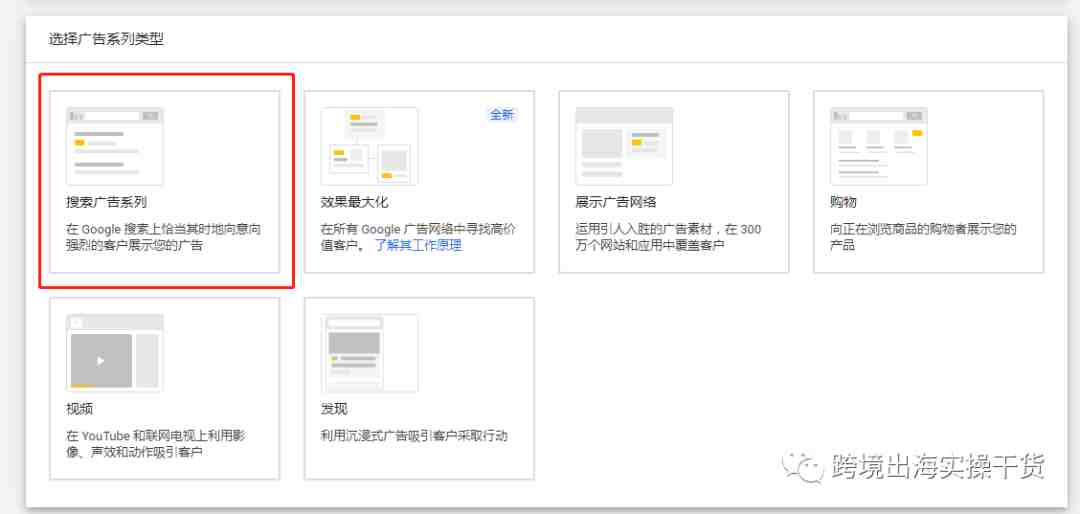Click the Display Network (展示广告网络) illustration
Image resolution: width=1080 pixels, height=514 pixels.
pos(624,146)
